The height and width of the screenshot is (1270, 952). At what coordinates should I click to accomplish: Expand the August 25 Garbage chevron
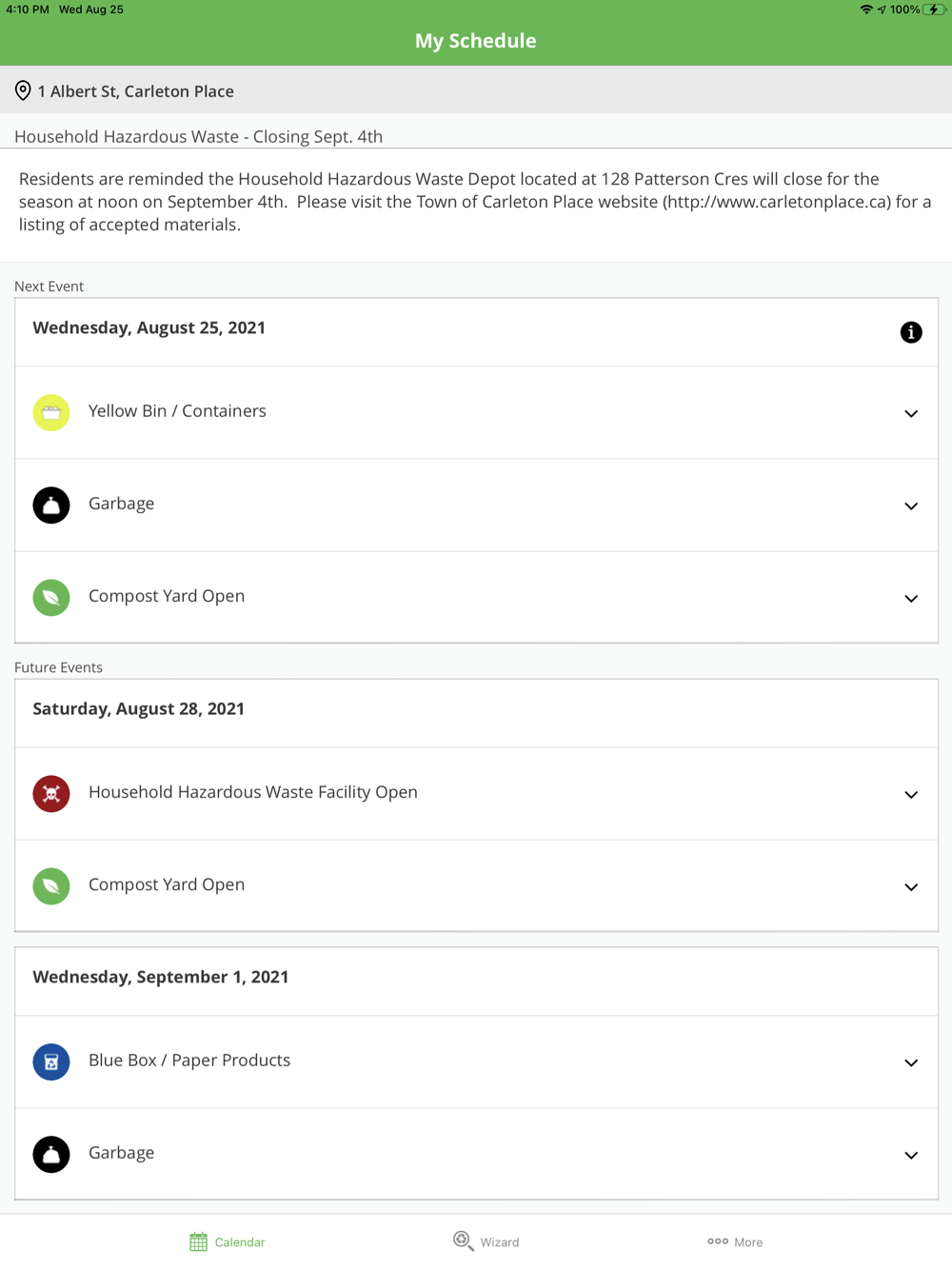click(911, 506)
